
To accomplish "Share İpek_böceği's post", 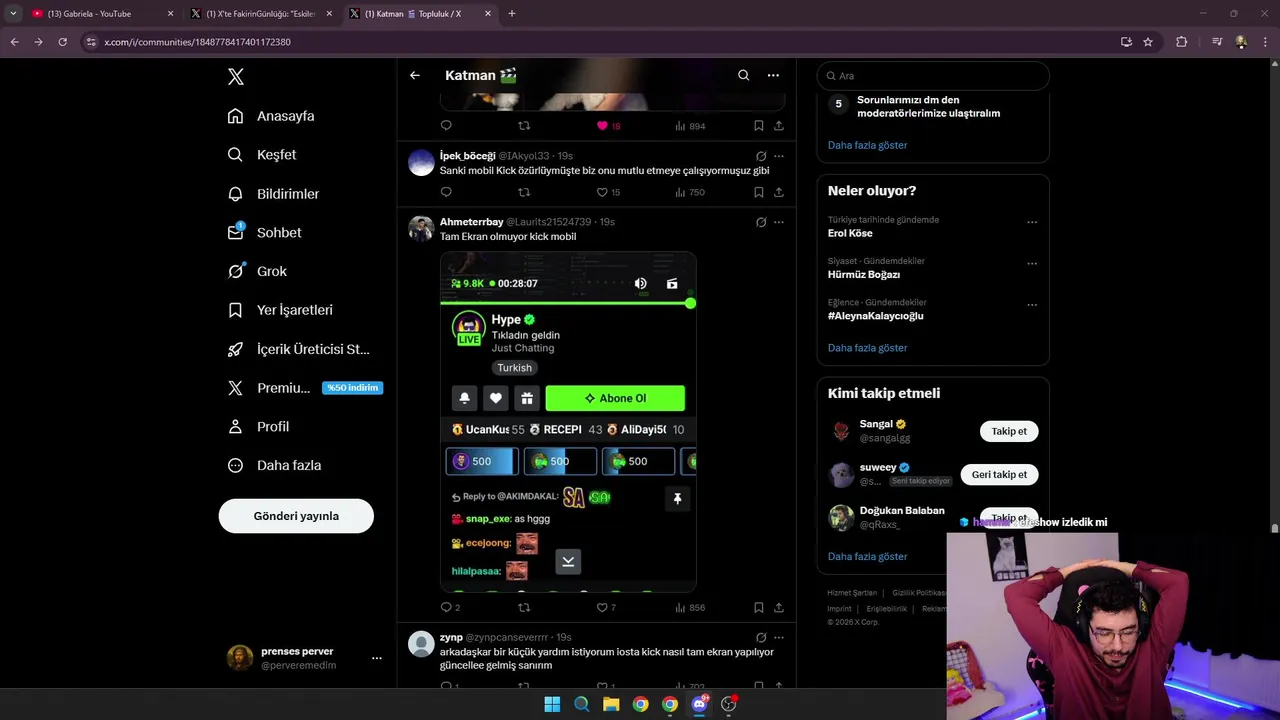I will coord(779,192).
